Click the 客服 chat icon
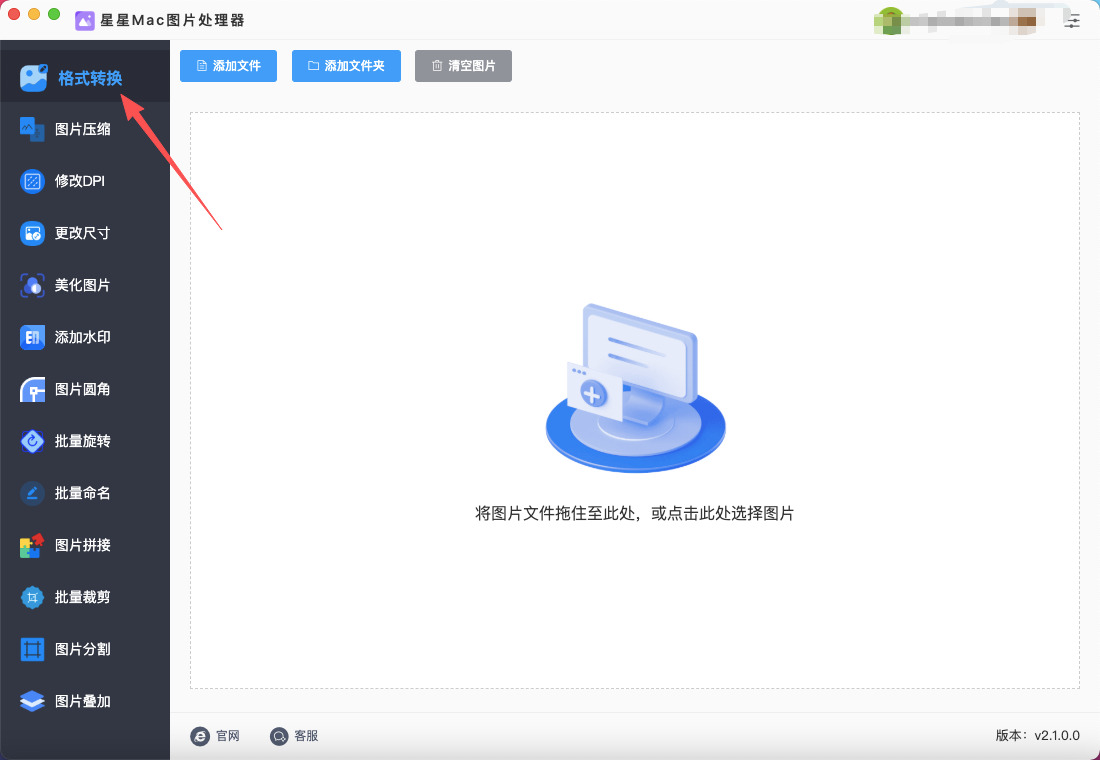 coord(279,736)
